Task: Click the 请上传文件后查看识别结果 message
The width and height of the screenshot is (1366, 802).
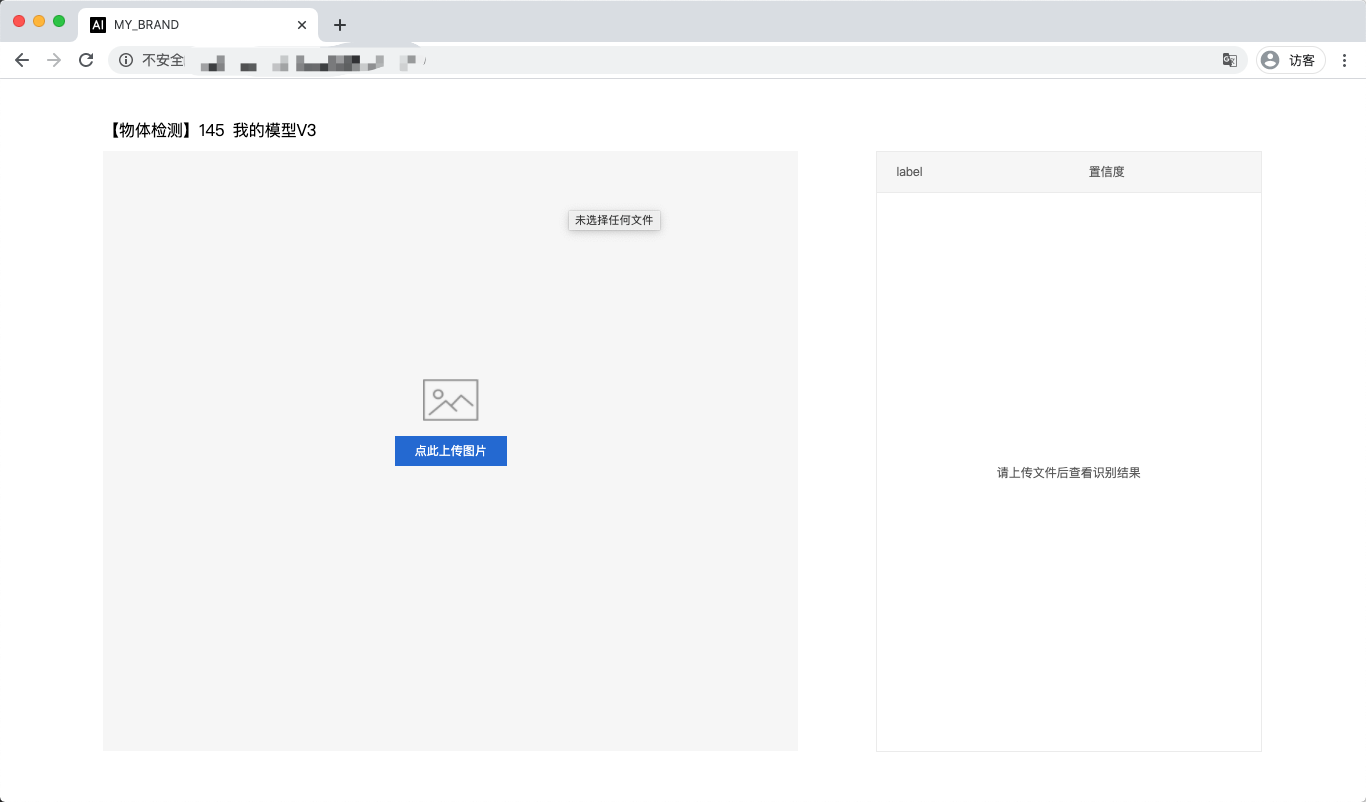Action: pos(1068,473)
